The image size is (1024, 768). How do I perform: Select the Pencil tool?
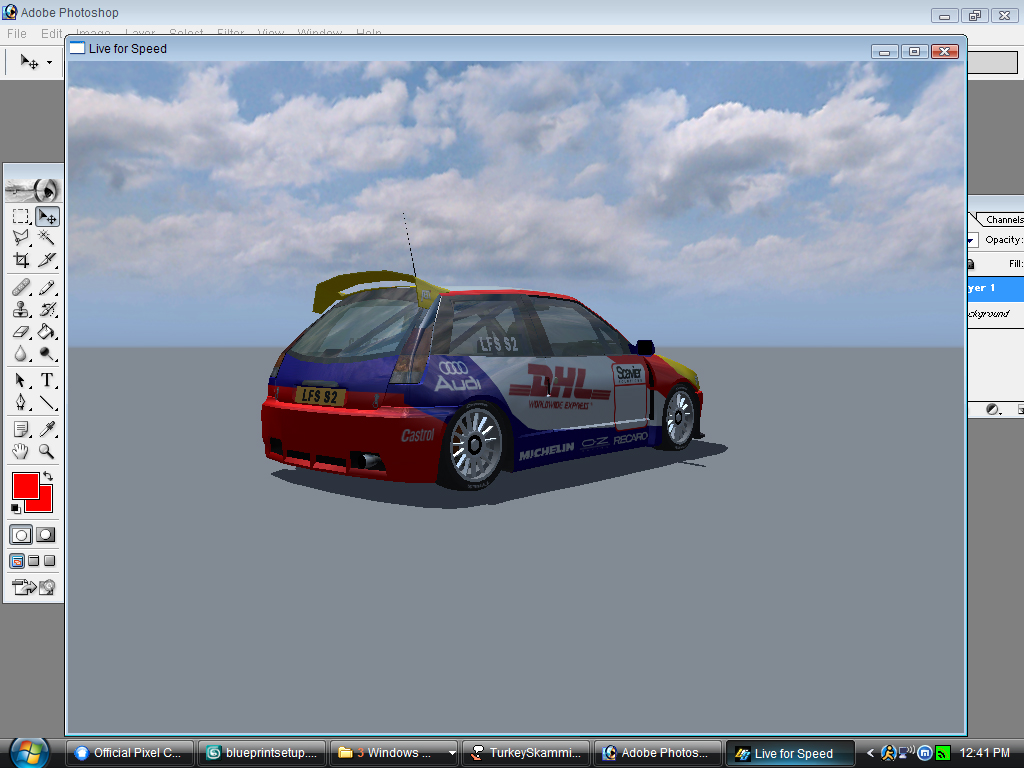(x=46, y=287)
